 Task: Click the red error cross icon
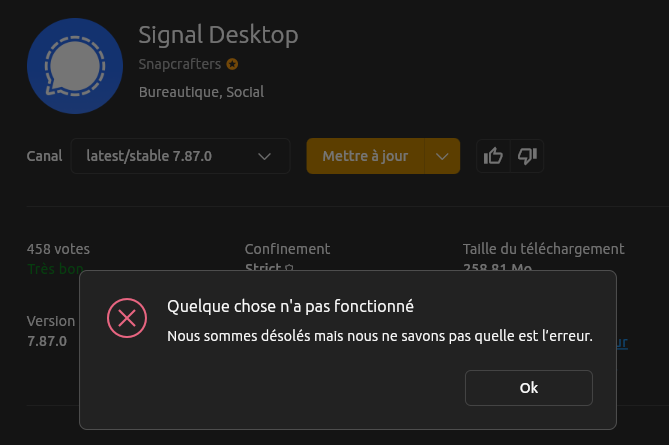click(x=126, y=318)
